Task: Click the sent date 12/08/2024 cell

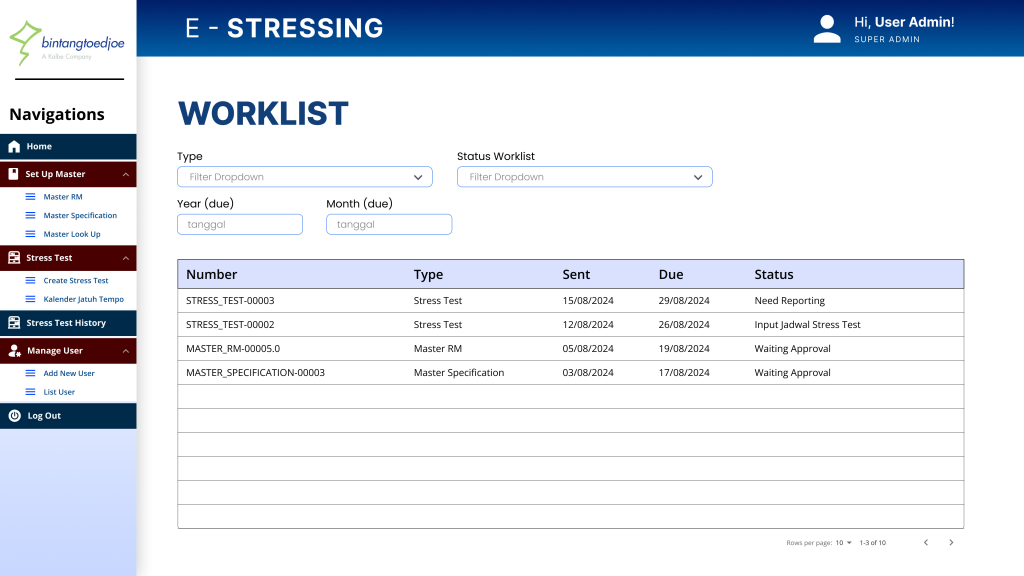Action: pyautogui.click(x=588, y=325)
